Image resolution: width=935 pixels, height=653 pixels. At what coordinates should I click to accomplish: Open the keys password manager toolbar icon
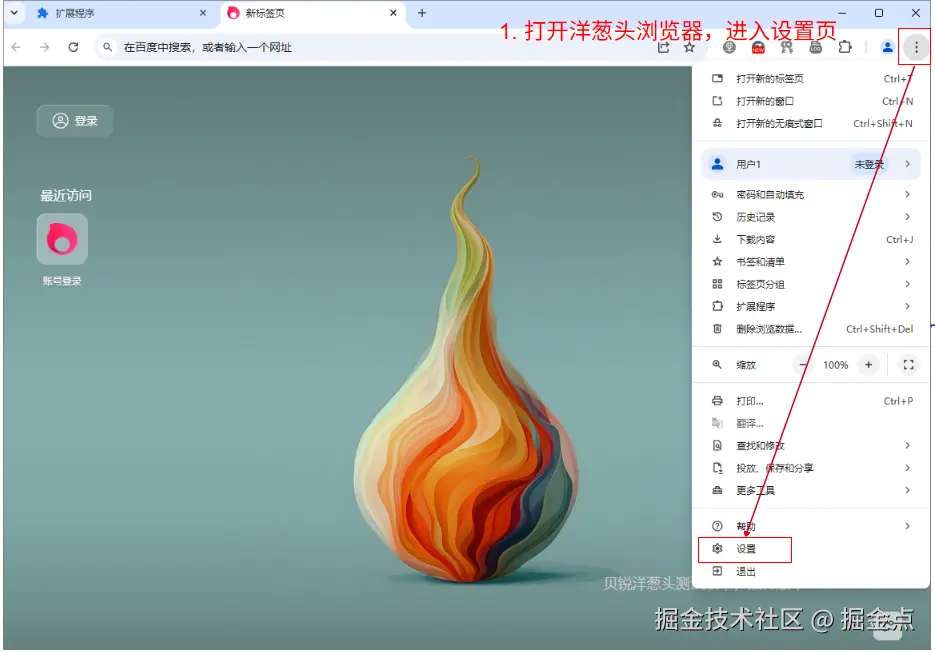(787, 46)
